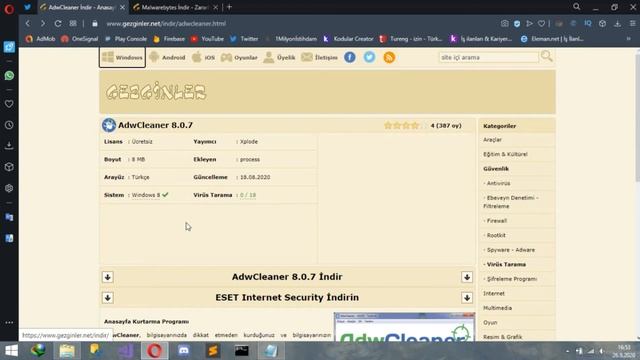Open the Firebase bookmark
This screenshot has width=640, height=360.
[x=169, y=39]
